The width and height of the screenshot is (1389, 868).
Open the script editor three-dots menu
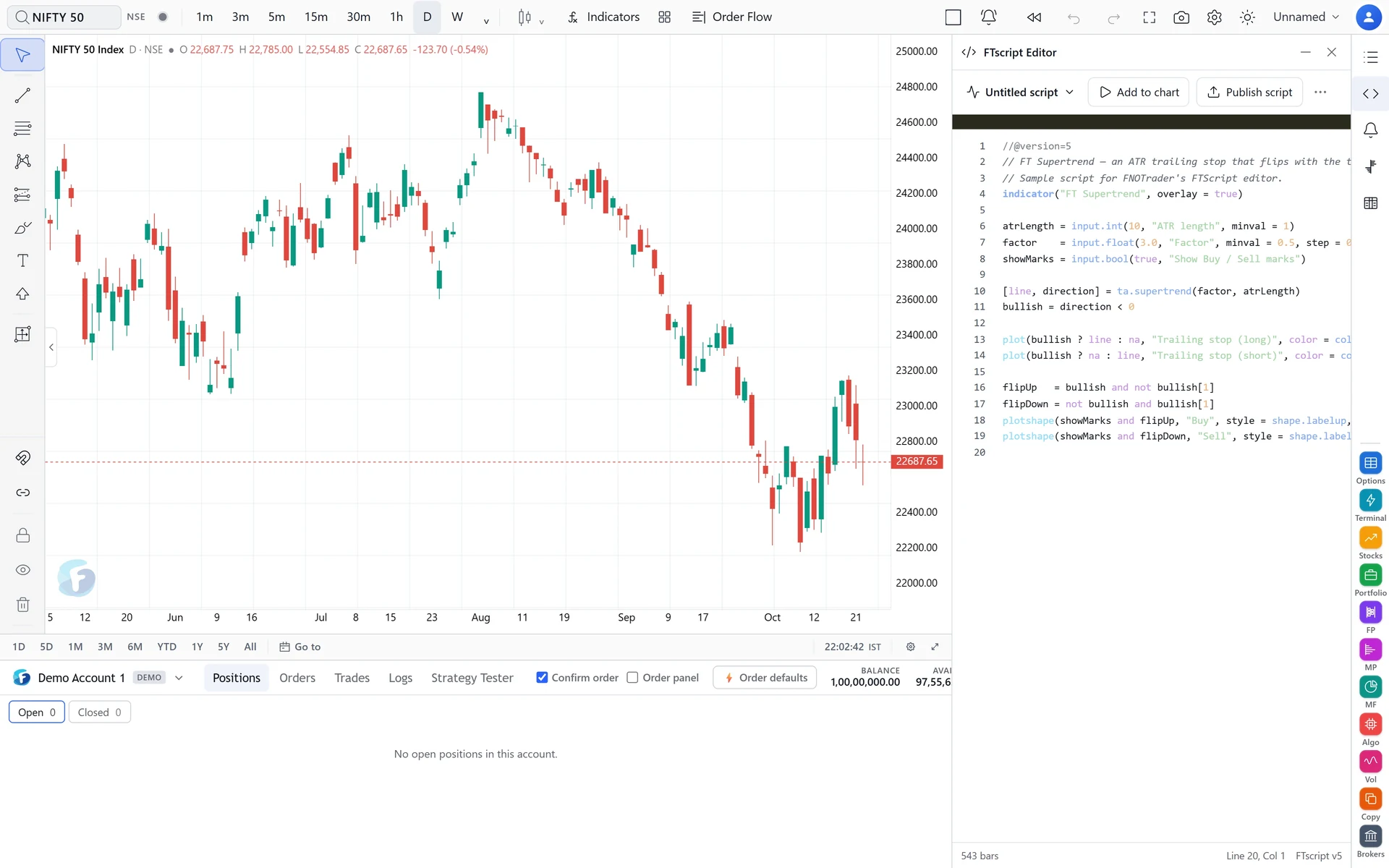[x=1320, y=93]
